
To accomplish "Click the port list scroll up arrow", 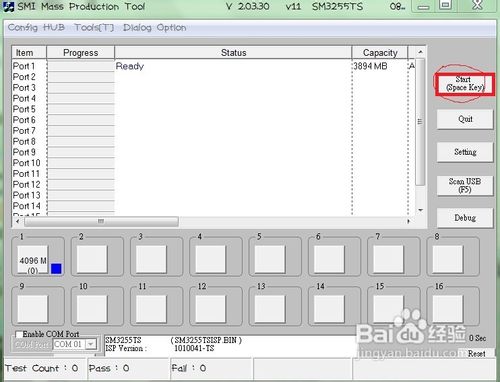I will (x=421, y=52).
